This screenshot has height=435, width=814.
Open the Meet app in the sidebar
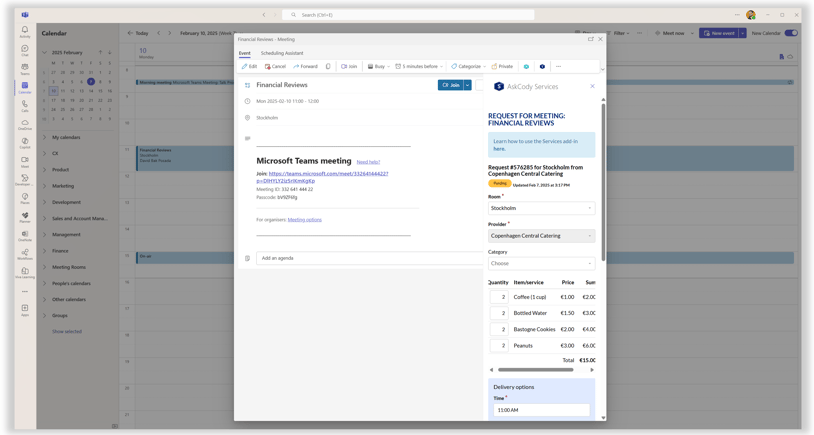24,162
